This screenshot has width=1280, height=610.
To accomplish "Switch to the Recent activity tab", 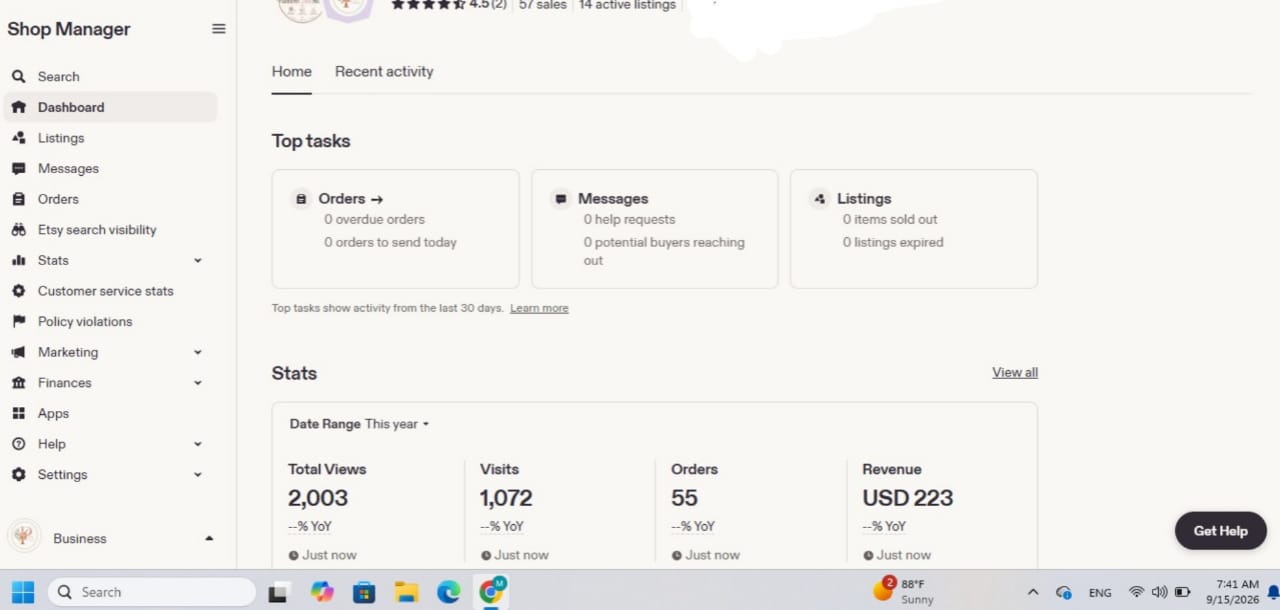I will click(384, 72).
